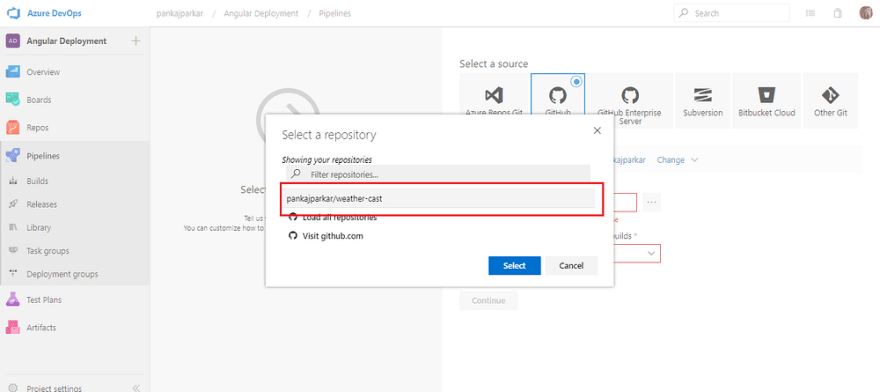Click the AD project avatar

pyautogui.click(x=13, y=41)
